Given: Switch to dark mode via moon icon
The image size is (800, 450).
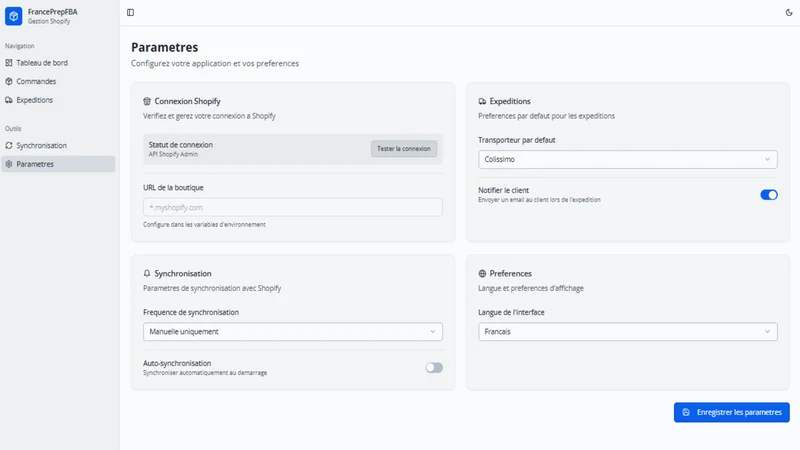Looking at the screenshot, I should (x=789, y=12).
